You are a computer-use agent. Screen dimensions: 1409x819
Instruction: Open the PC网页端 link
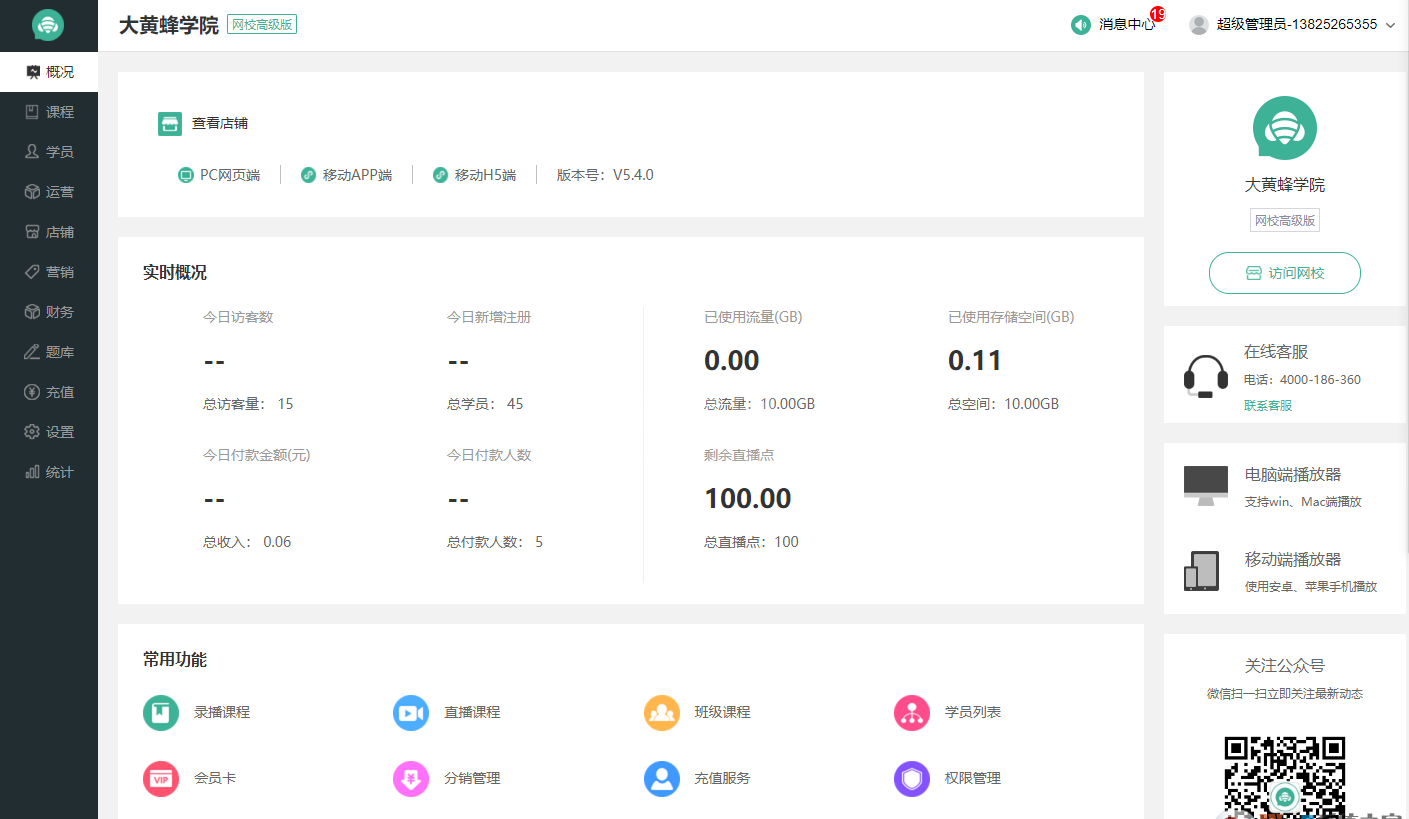point(219,175)
